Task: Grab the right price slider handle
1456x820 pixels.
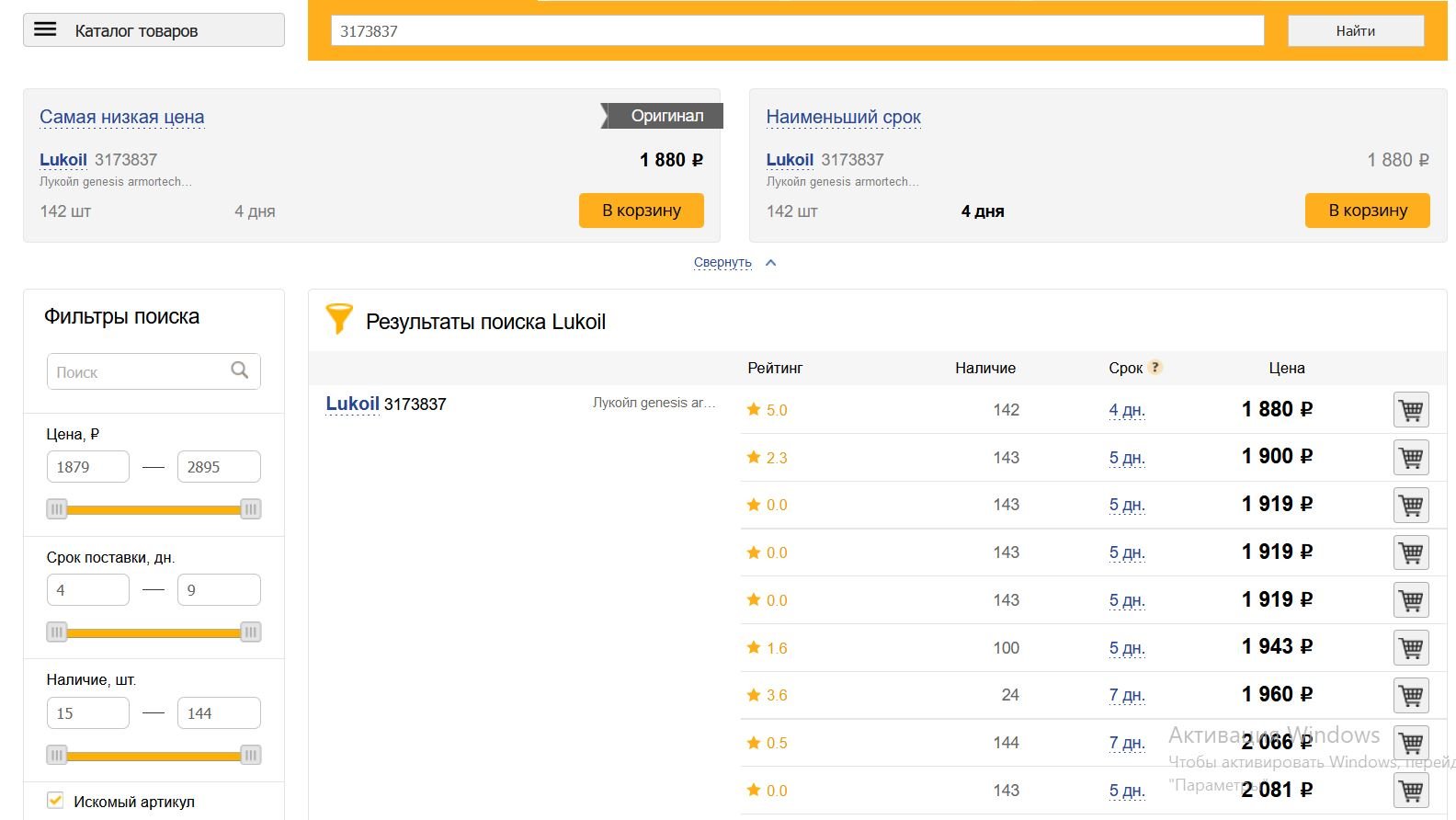Action: (x=251, y=509)
